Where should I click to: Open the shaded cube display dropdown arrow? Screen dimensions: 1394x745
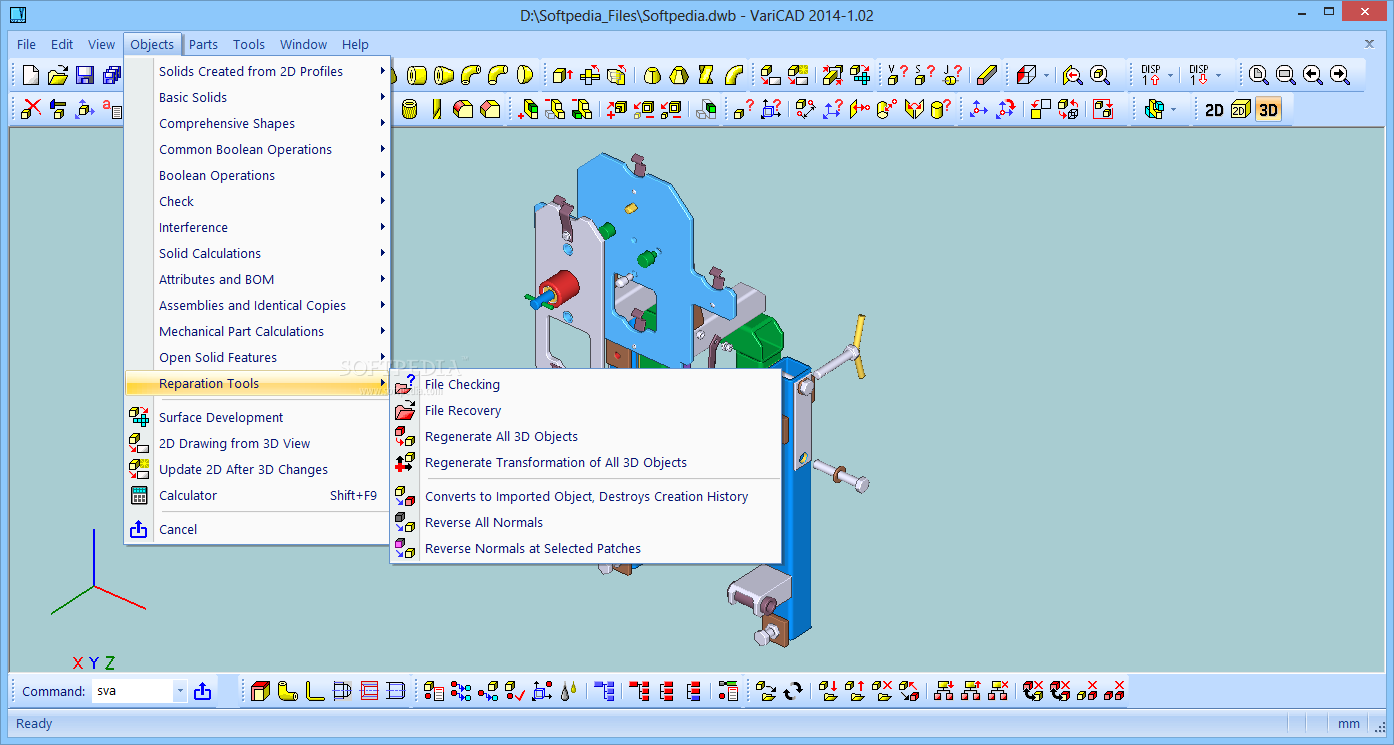point(1047,75)
